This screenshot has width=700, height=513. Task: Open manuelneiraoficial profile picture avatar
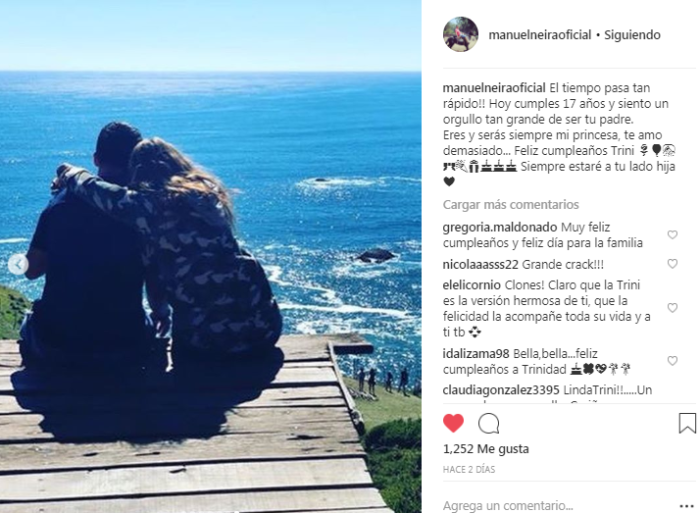[461, 34]
